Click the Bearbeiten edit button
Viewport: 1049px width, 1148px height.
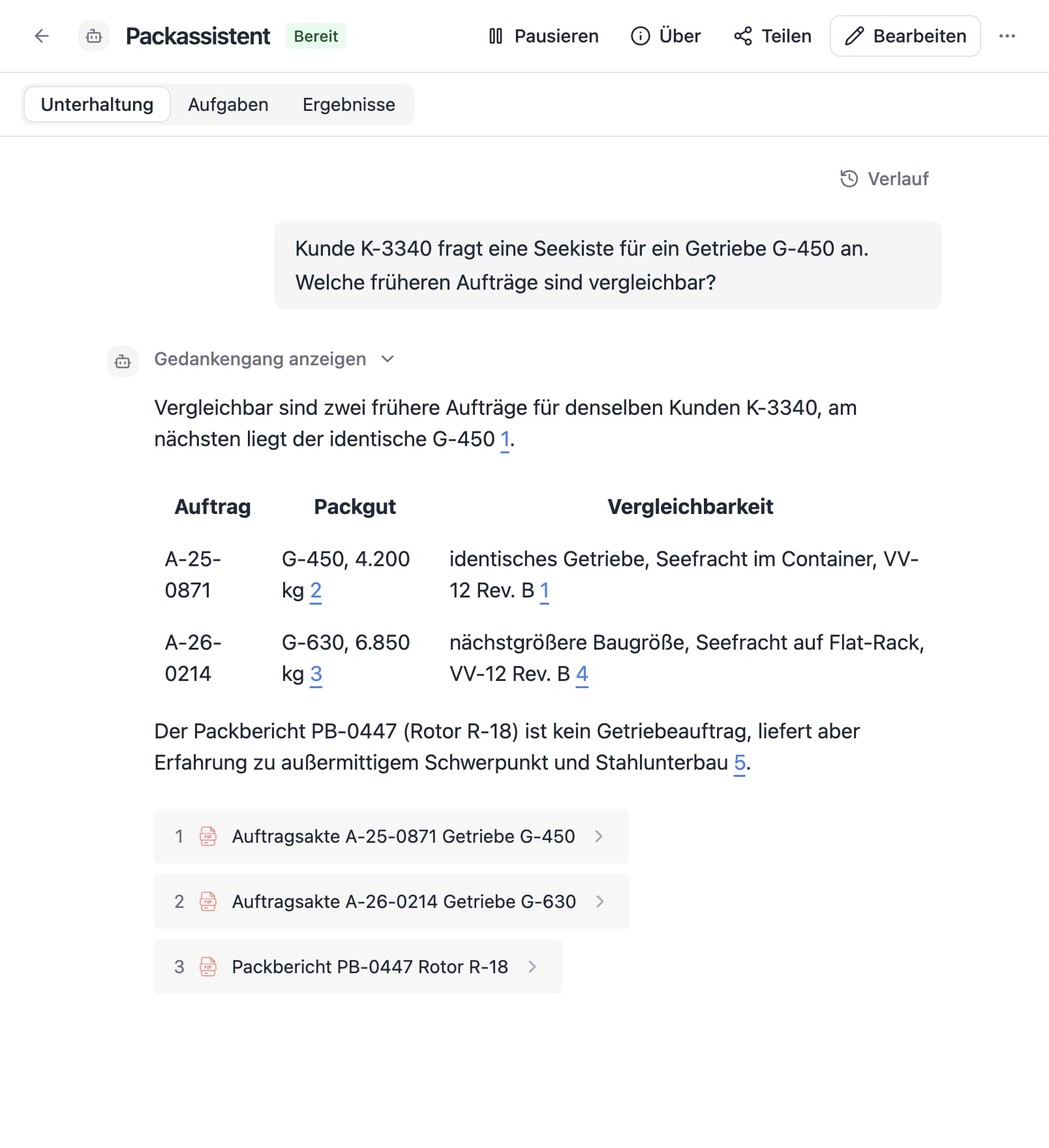coord(905,36)
